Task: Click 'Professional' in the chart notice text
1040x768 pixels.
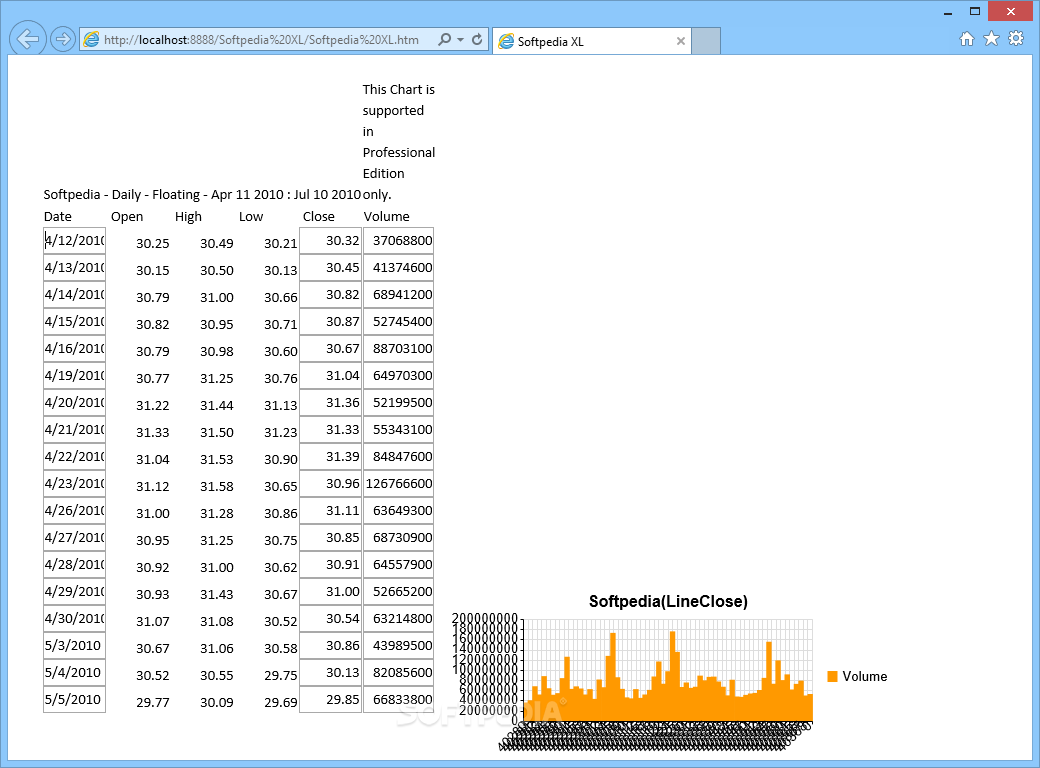Action: (x=399, y=153)
